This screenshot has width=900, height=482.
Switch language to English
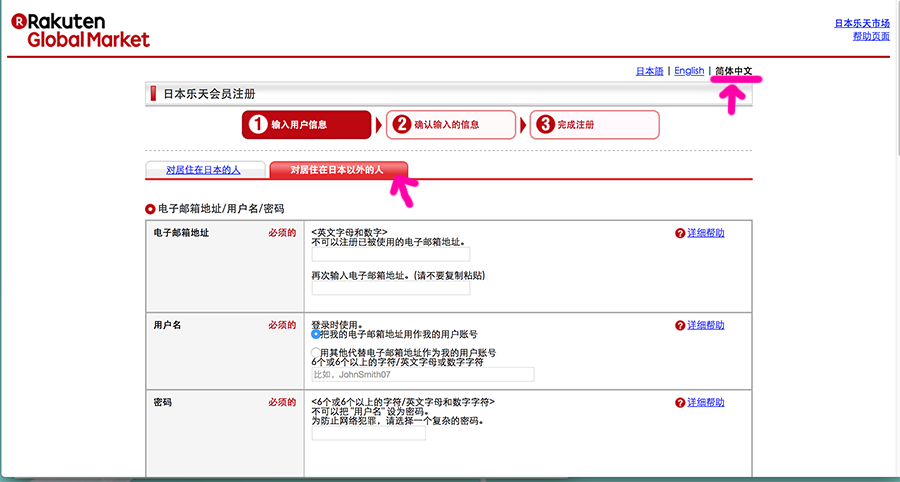pyautogui.click(x=689, y=71)
